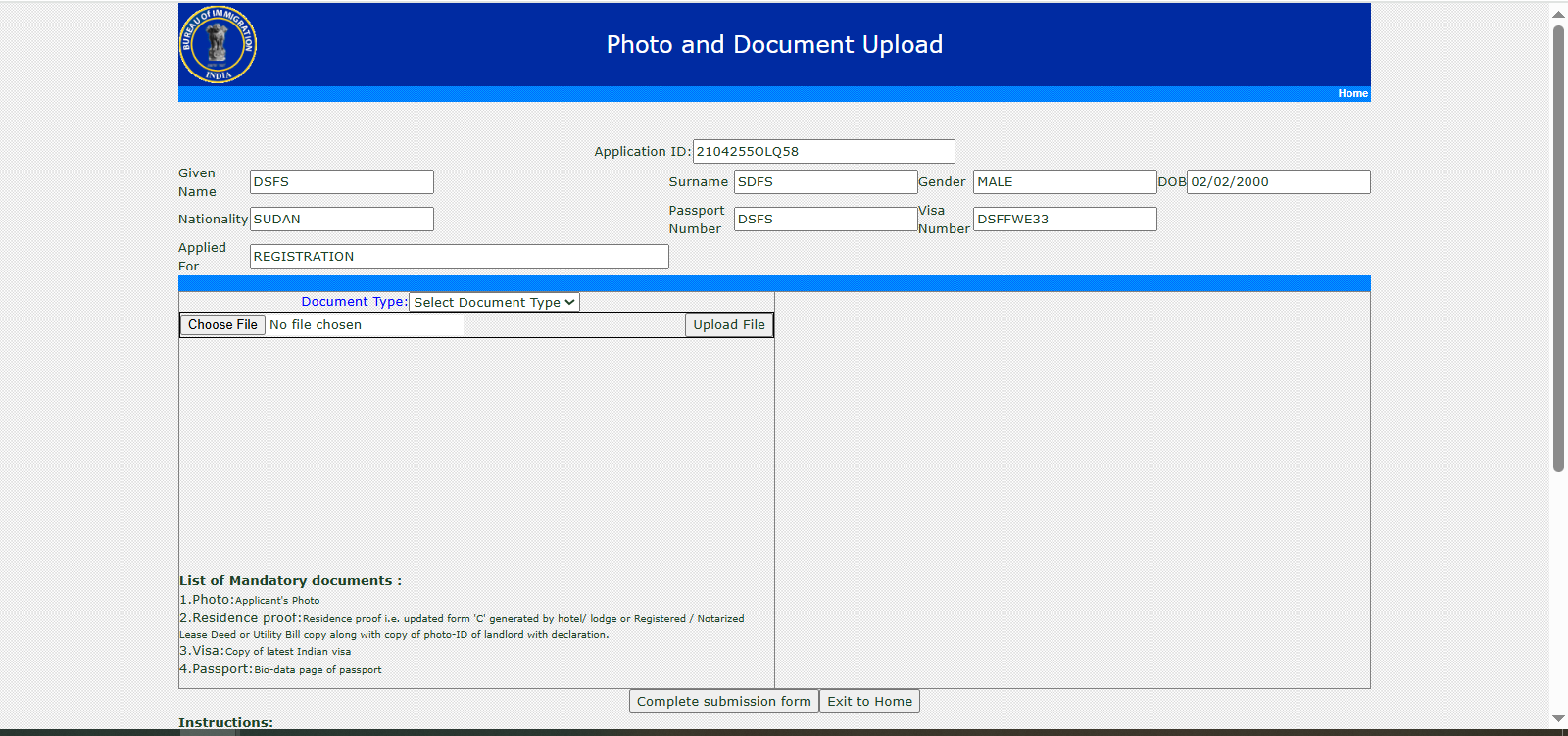Click the 'List of Mandatory documents :' heading
This screenshot has width=1568, height=736.
pyautogui.click(x=290, y=580)
